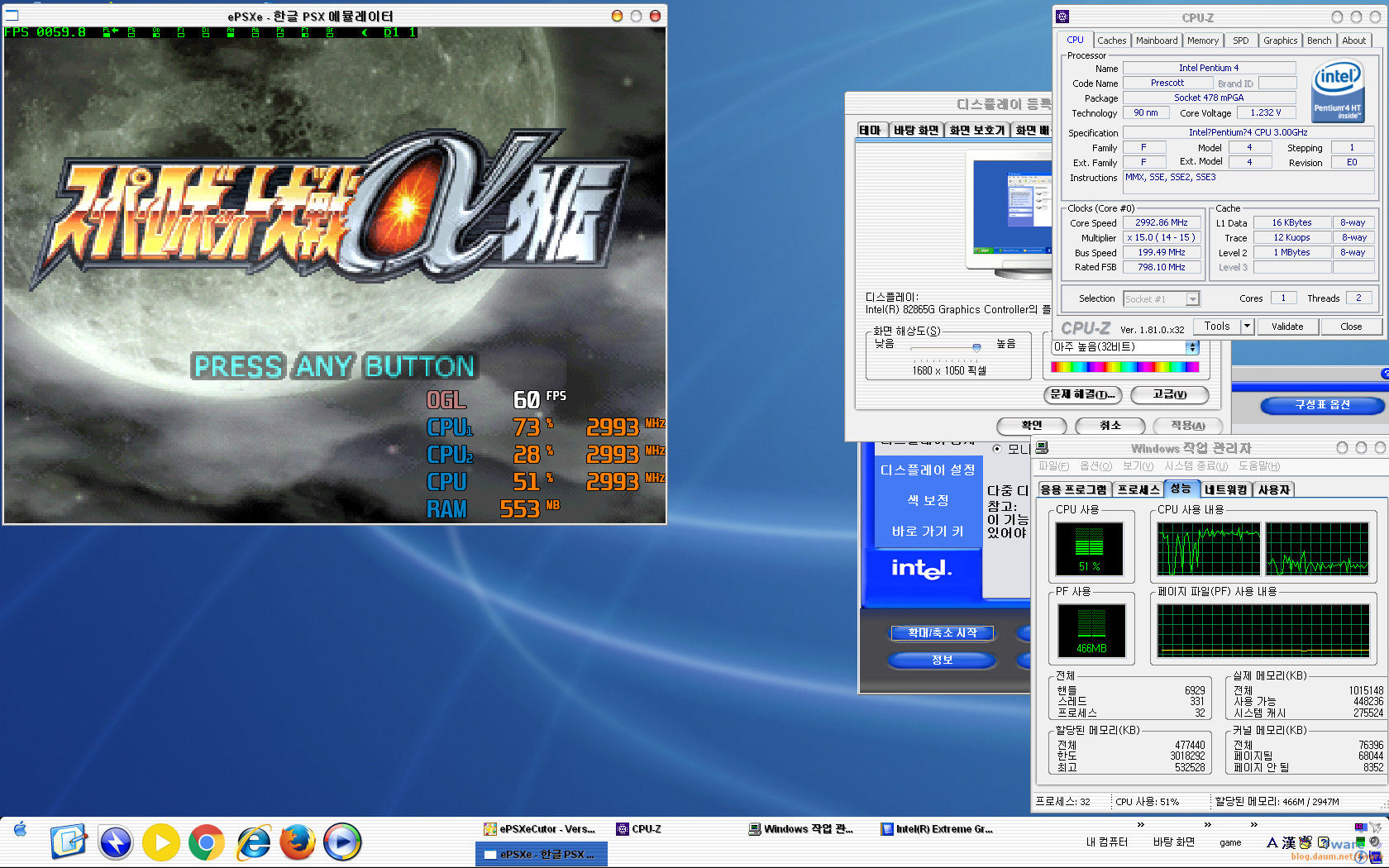This screenshot has height=868, width=1389.
Task: Click the 문제 해결(T) troubleshoot button
Action: pyautogui.click(x=1083, y=394)
